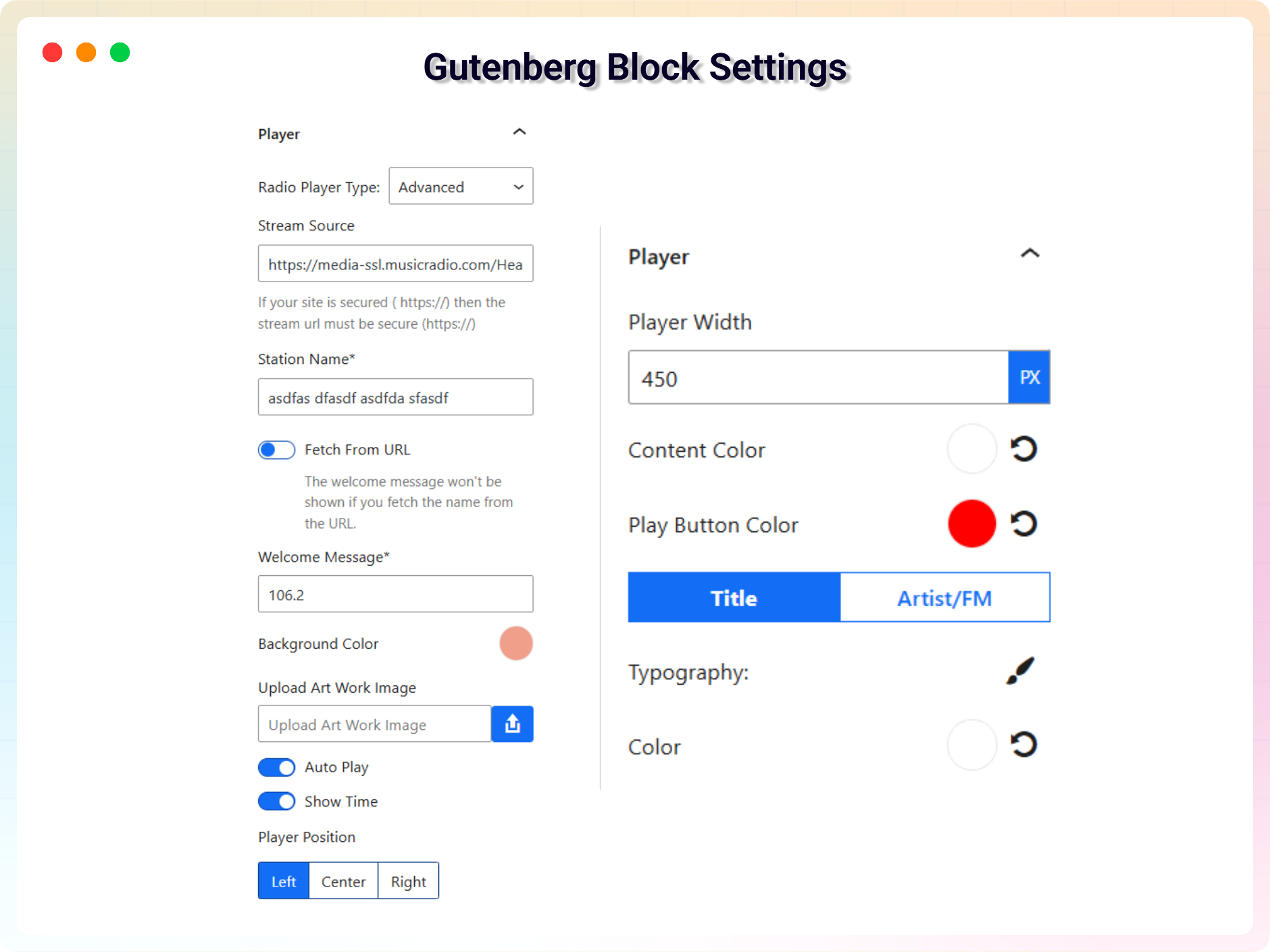Choose Center for Player Position
Image resolution: width=1270 pixels, height=952 pixels.
tap(343, 880)
